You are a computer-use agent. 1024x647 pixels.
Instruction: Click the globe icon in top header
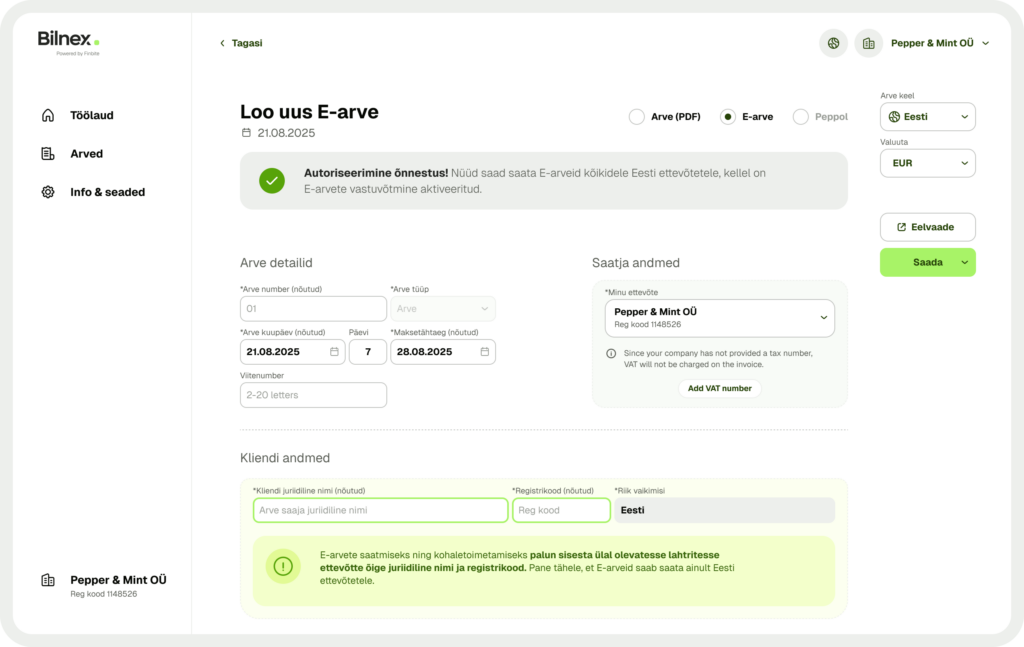[x=833, y=43]
